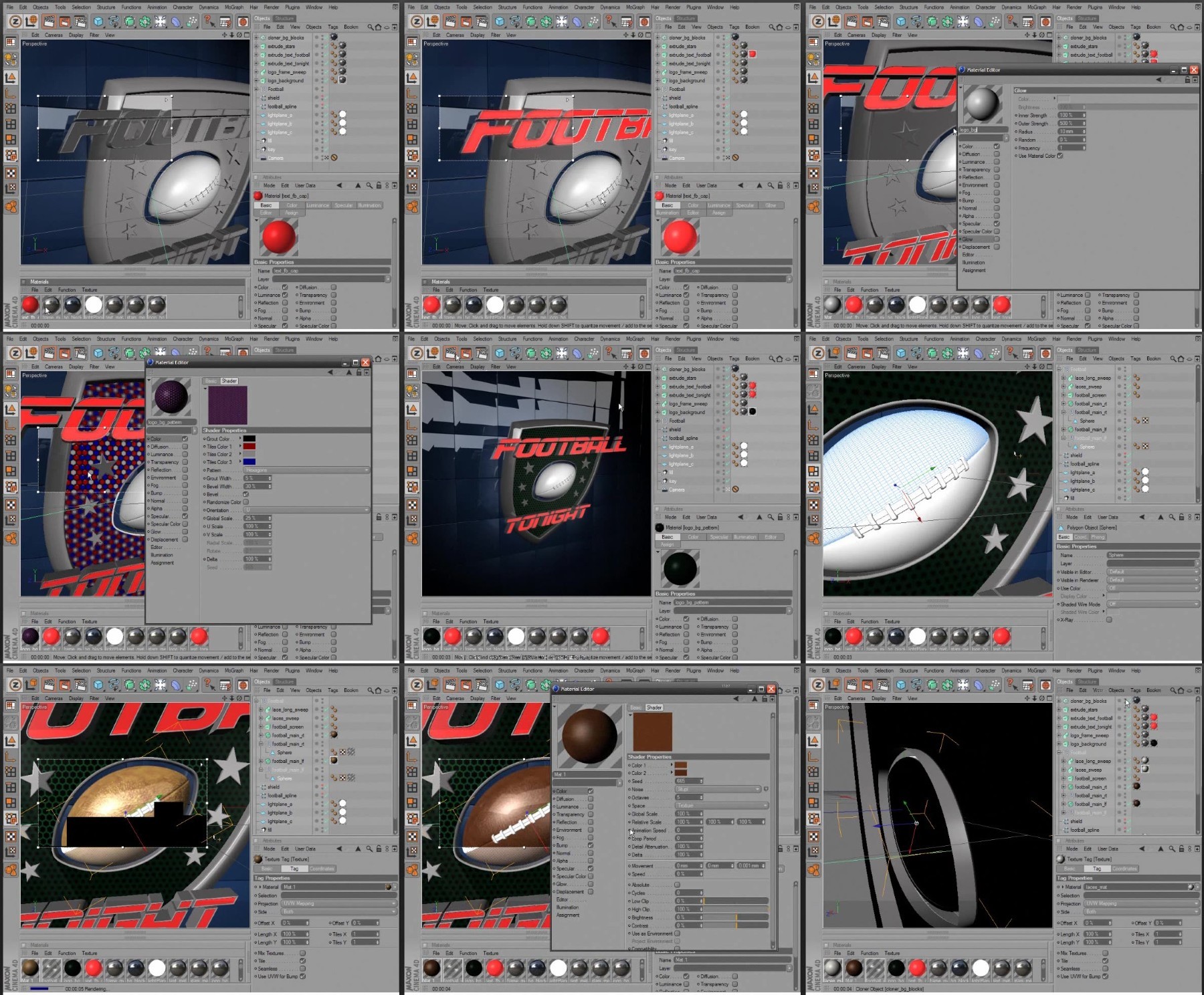The width and height of the screenshot is (1204, 995).
Task: Click the viewport pan arrows icon, middle-center screenshot
Action: pos(625,366)
